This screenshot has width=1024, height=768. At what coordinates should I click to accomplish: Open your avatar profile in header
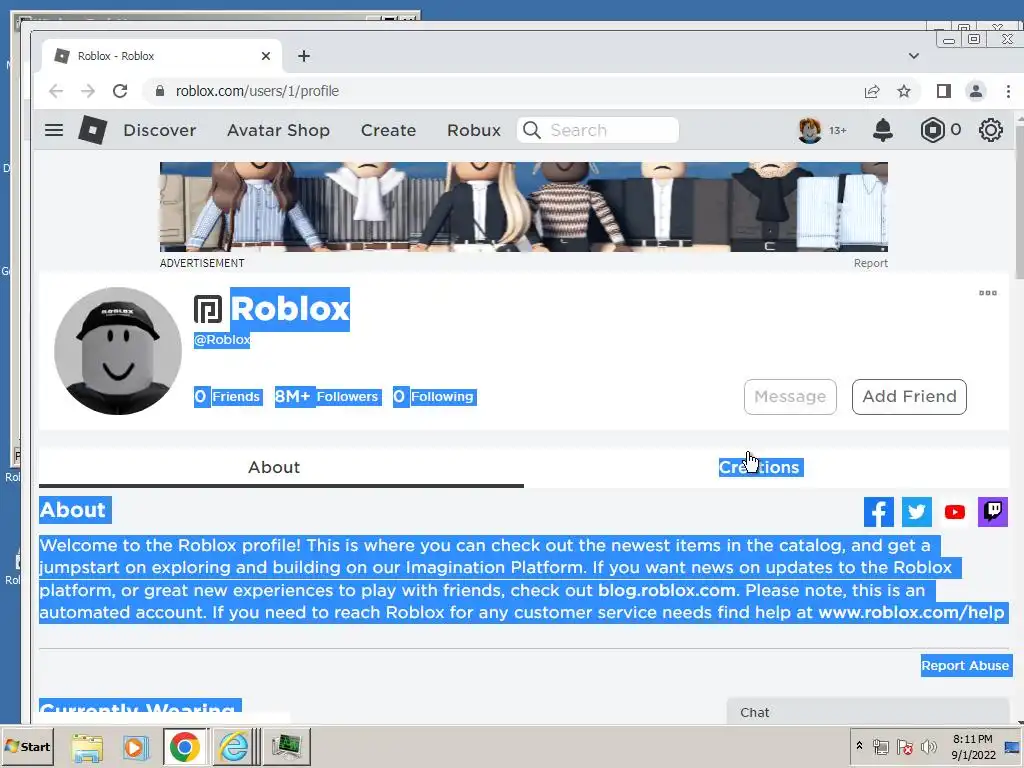tap(810, 130)
